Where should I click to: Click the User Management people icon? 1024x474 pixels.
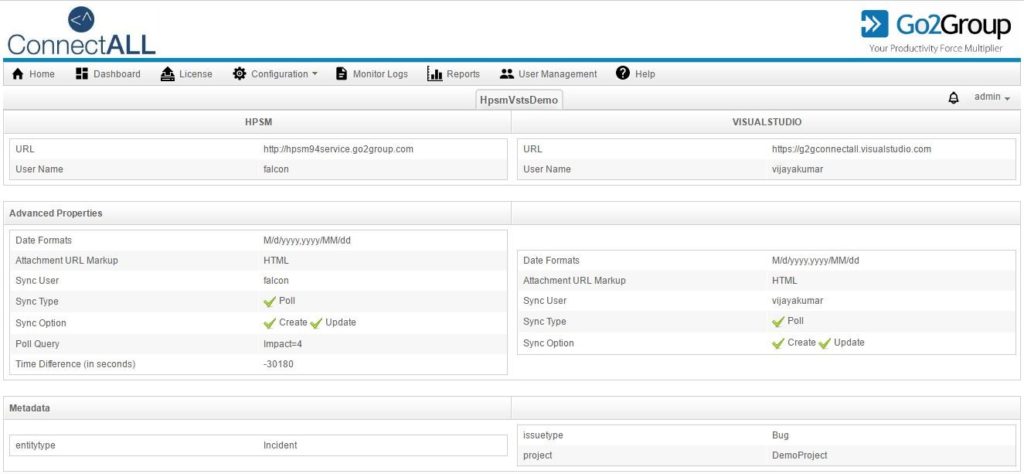point(507,74)
